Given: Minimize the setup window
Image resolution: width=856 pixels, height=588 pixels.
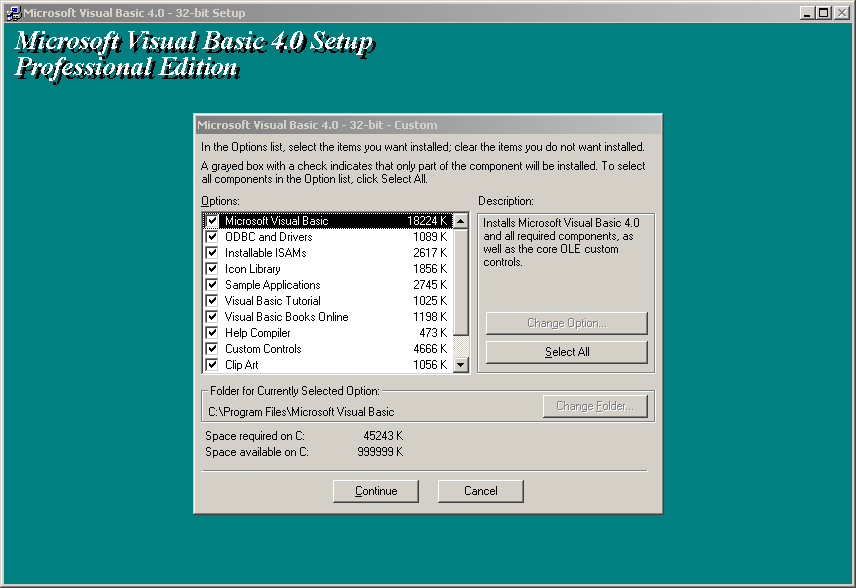Looking at the screenshot, I should (x=807, y=13).
